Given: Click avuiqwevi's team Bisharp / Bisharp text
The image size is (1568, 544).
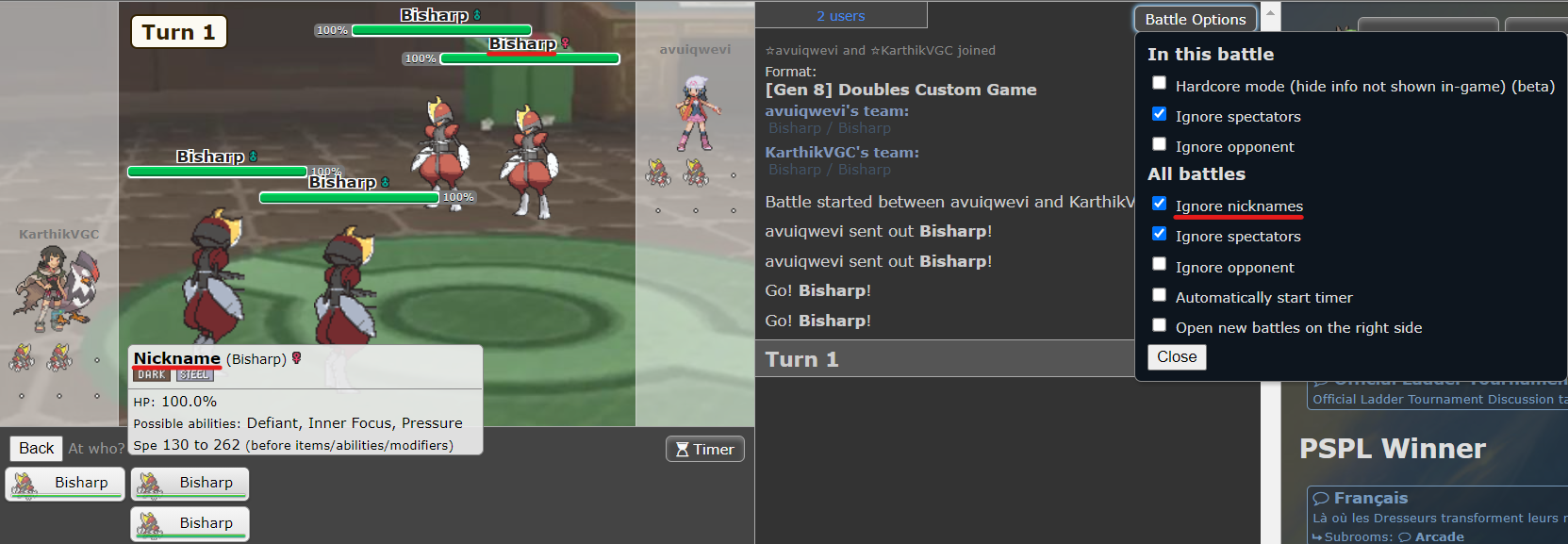Looking at the screenshot, I should click(x=830, y=128).
